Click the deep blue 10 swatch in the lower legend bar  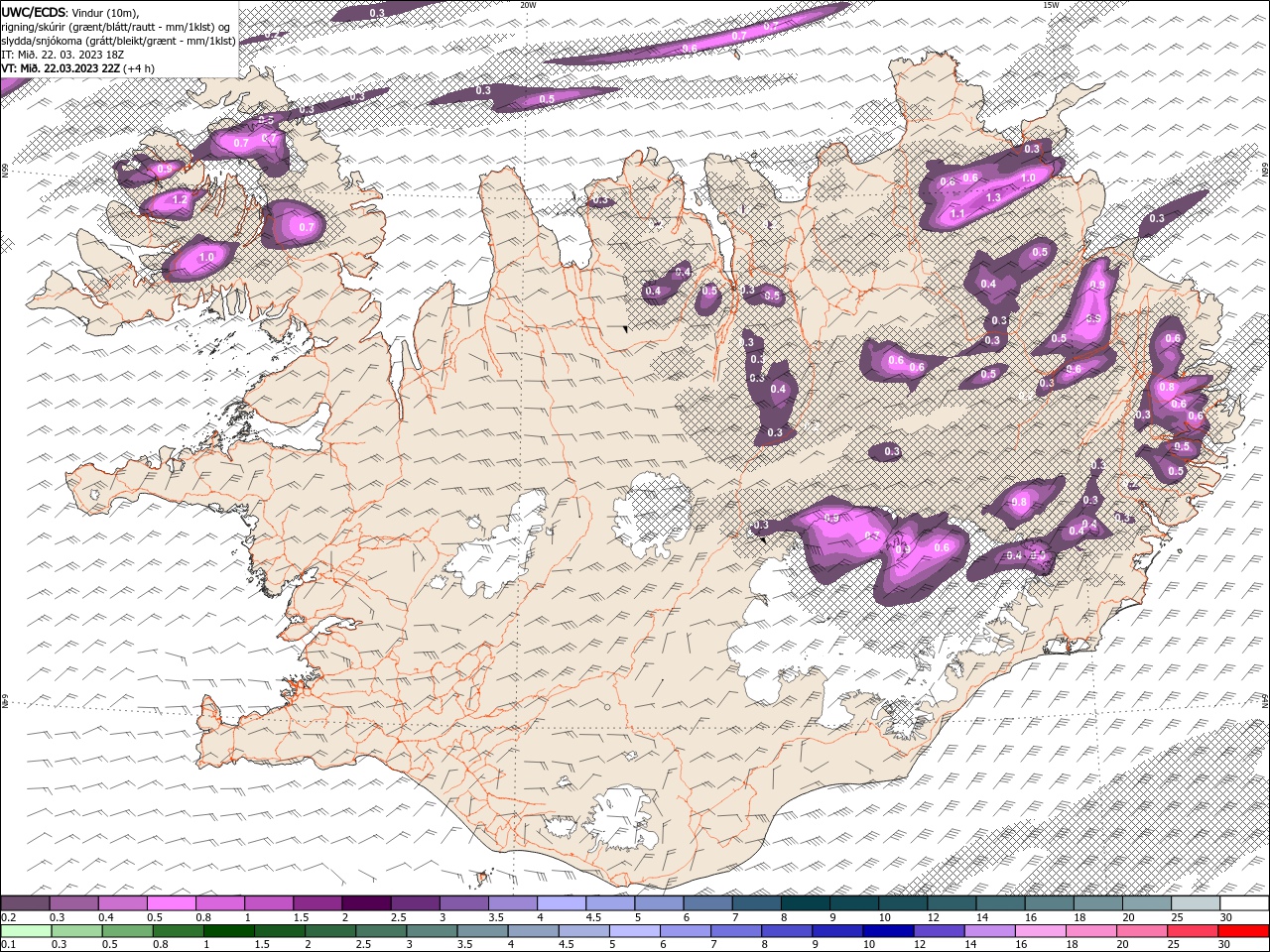[x=889, y=931]
